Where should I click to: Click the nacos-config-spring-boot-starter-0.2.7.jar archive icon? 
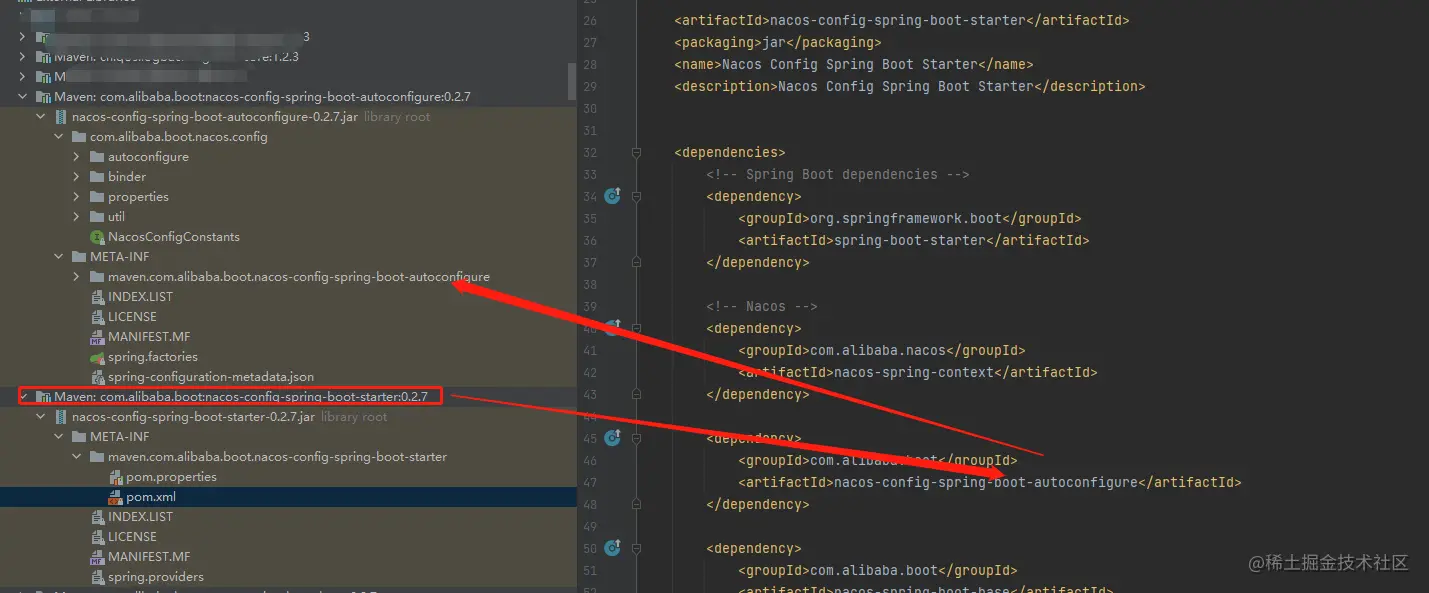[x=61, y=417]
